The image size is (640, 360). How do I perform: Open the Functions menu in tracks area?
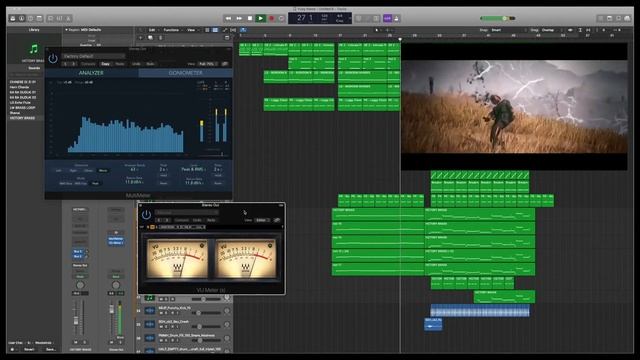(x=172, y=30)
